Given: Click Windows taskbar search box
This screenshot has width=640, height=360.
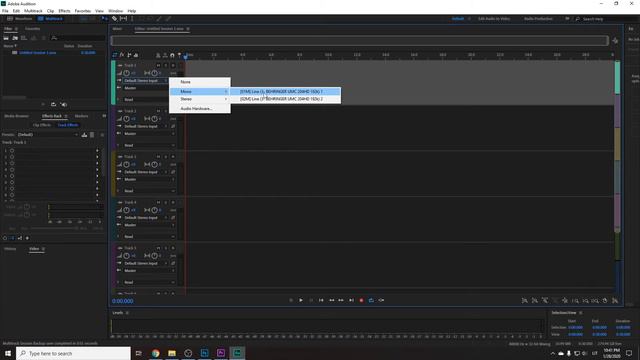Looking at the screenshot, I should click(x=73, y=353).
